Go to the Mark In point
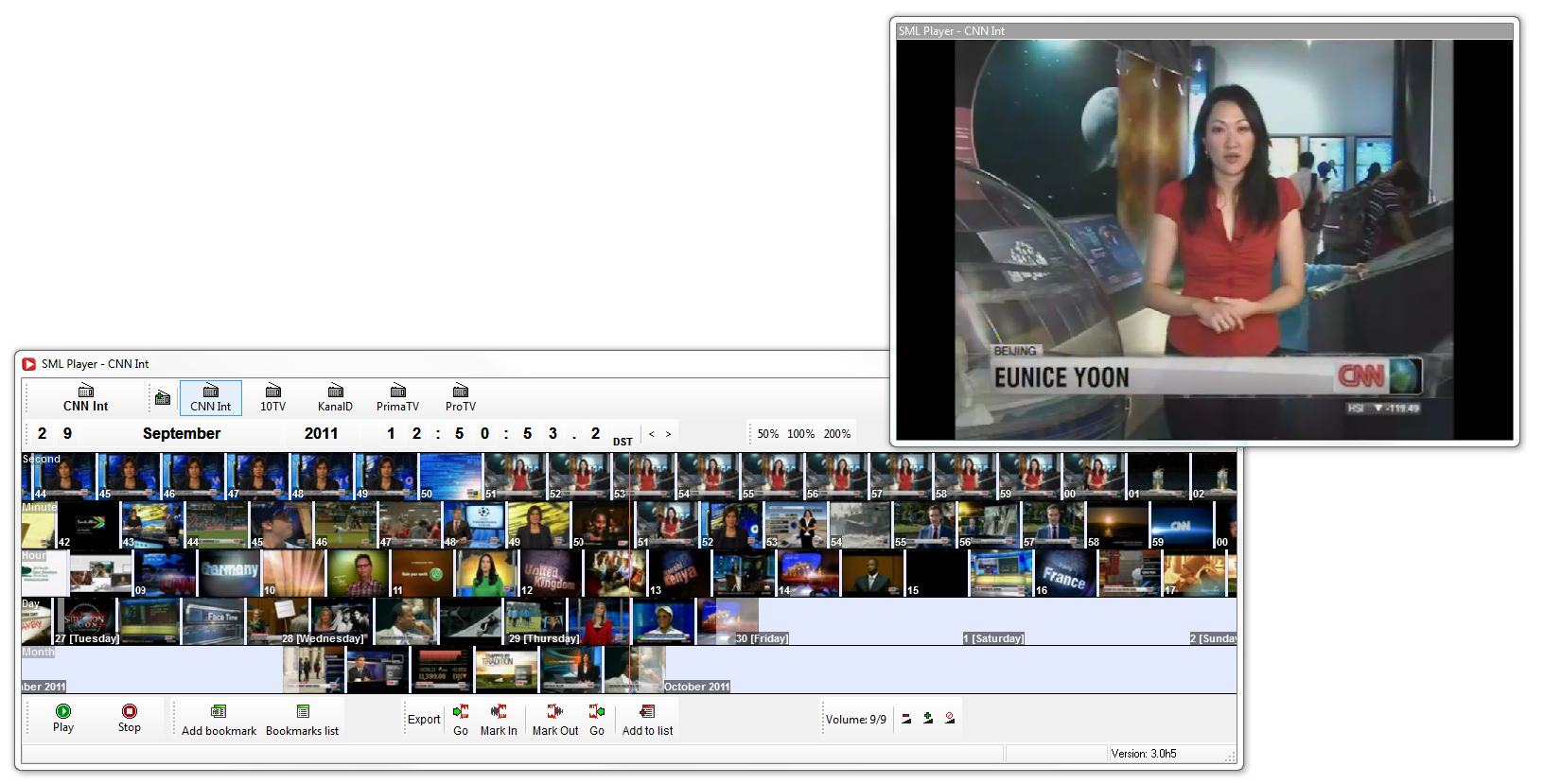Screen dimensions: 1544x784 pos(461,720)
